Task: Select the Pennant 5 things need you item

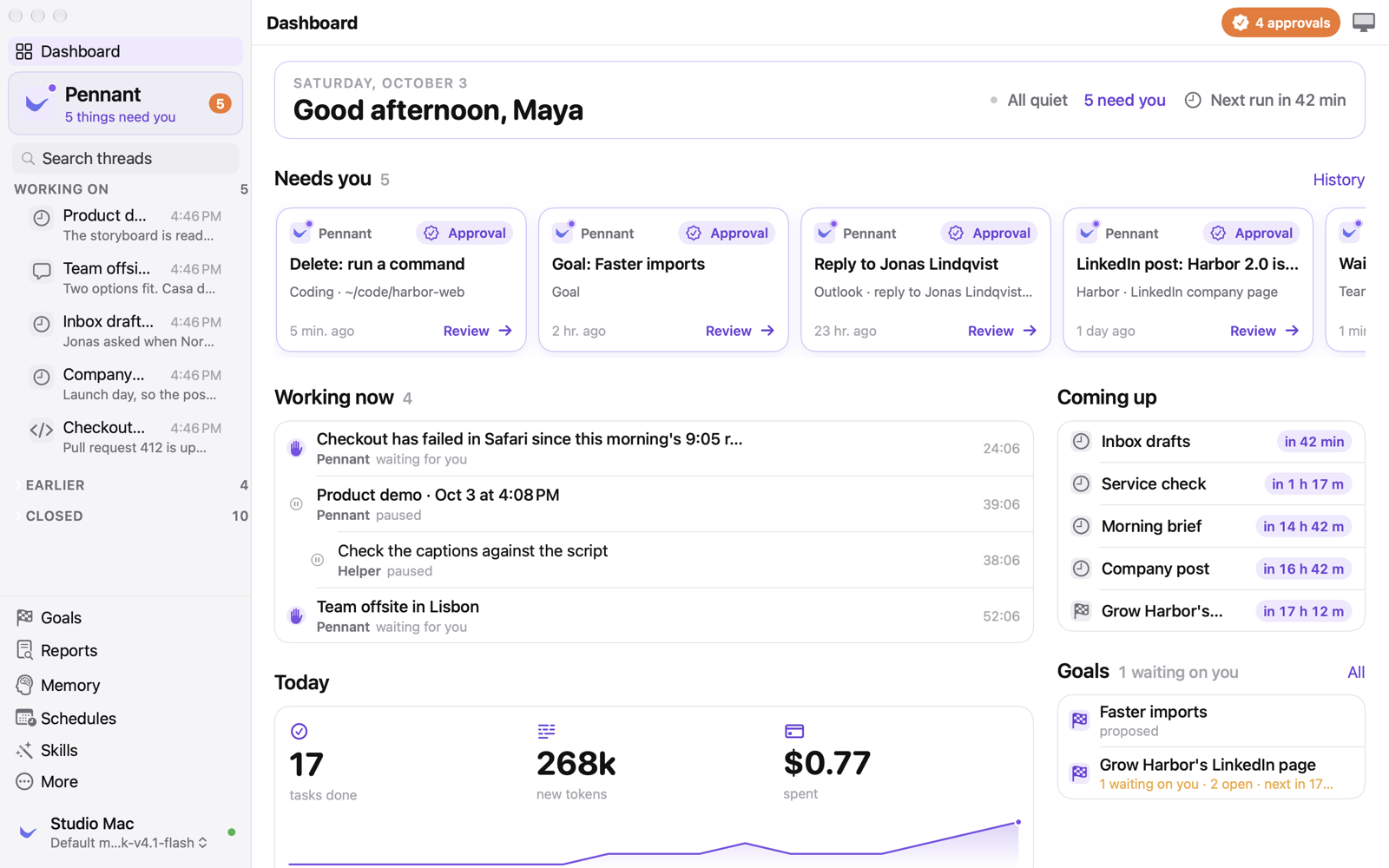Action: click(126, 103)
